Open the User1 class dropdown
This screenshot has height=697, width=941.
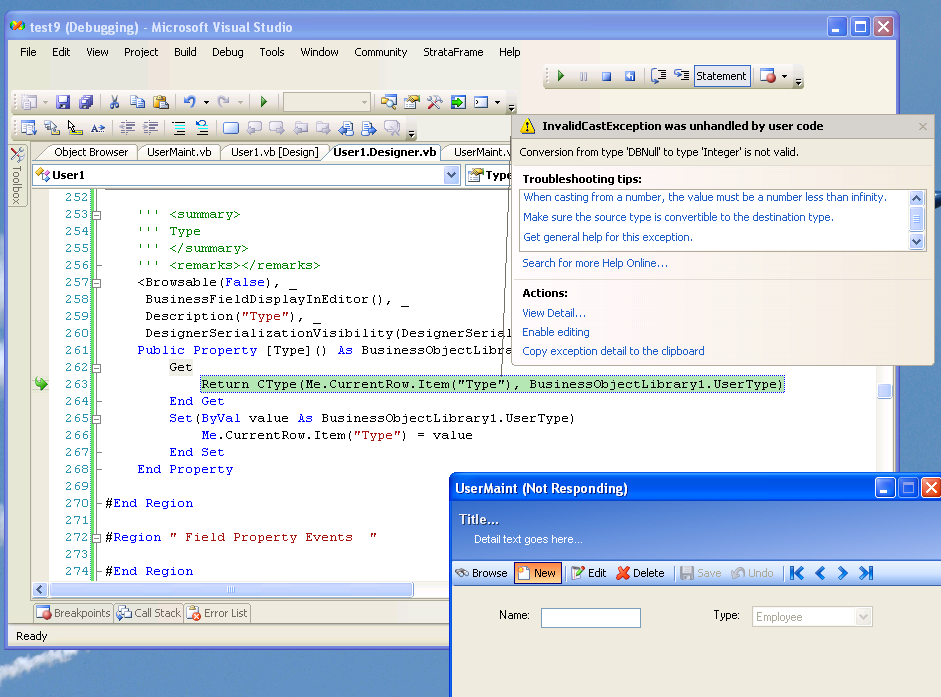point(451,175)
